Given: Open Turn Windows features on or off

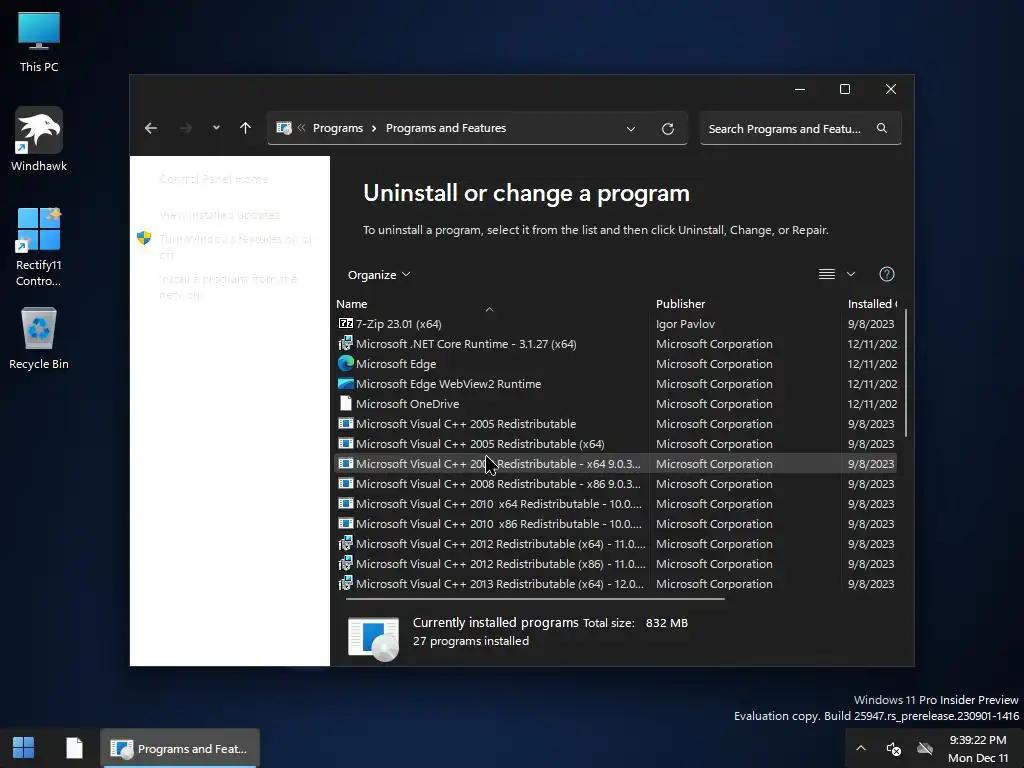Looking at the screenshot, I should (235, 246).
